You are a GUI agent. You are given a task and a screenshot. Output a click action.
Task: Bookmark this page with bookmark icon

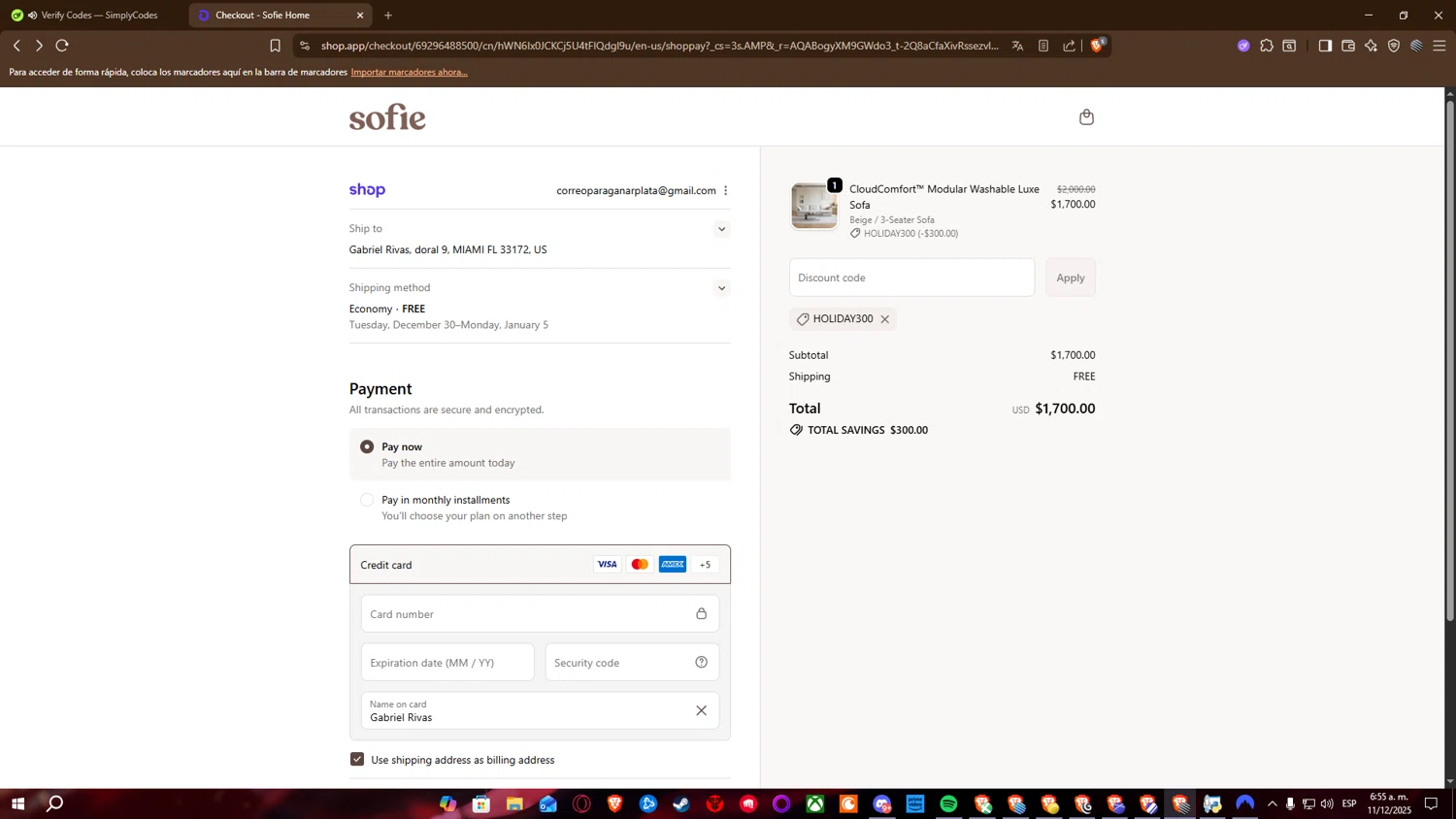[275, 46]
